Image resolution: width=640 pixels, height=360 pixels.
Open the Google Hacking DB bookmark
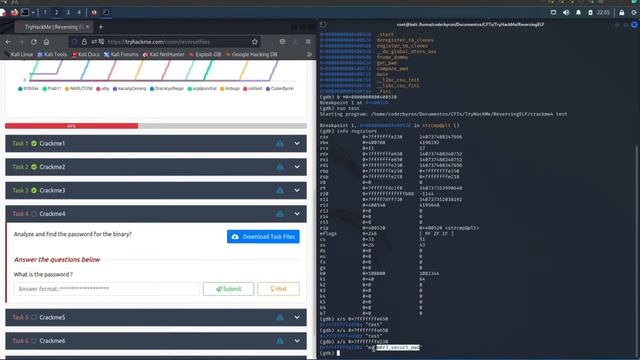tap(251, 54)
